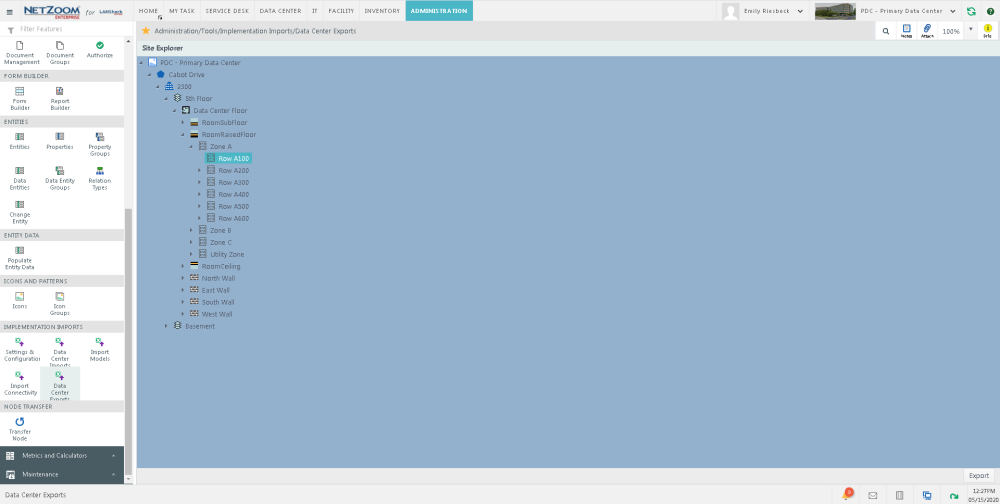Click the Transfer Node icon

point(20,426)
